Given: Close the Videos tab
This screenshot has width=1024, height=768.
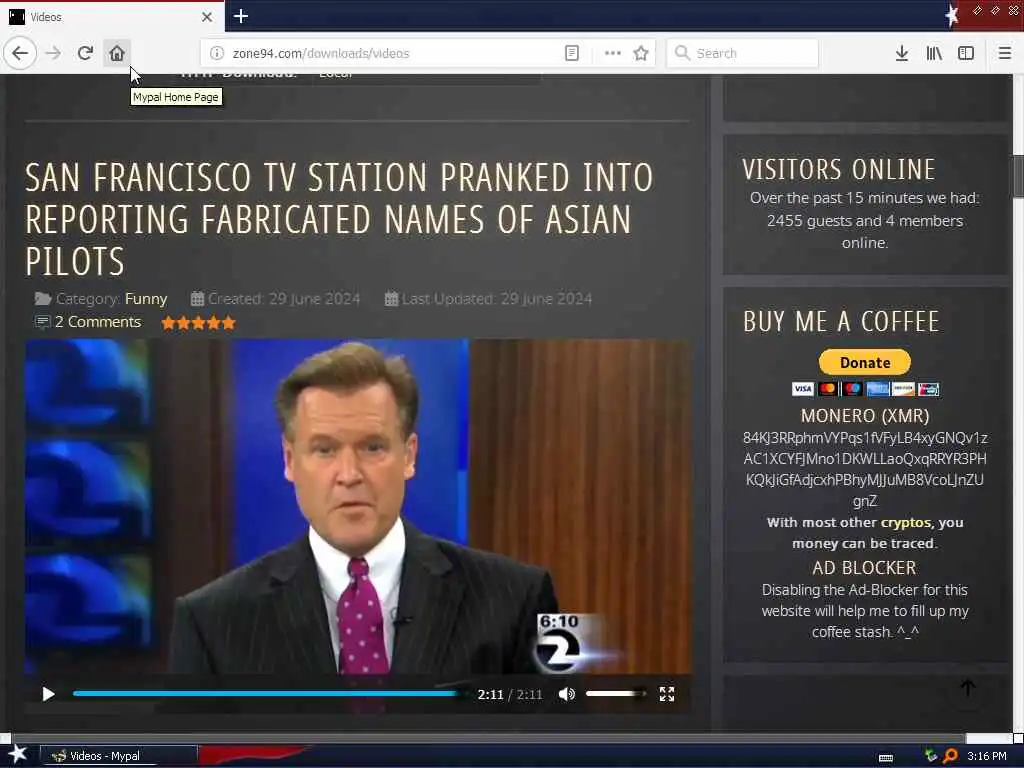Looking at the screenshot, I should (x=207, y=17).
